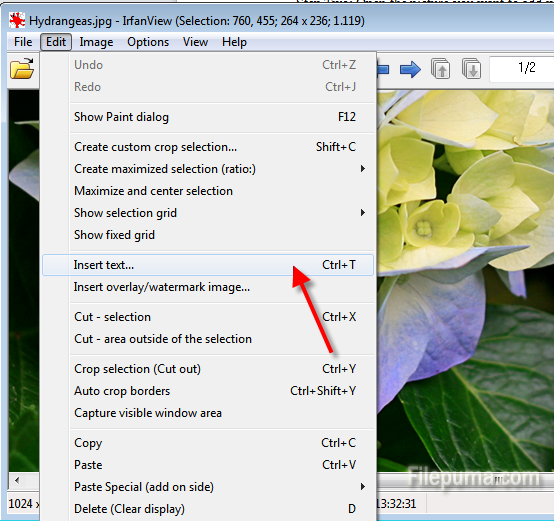Click the 1/2 page counter field
Viewport: 554px width, 521px height.
point(522,68)
